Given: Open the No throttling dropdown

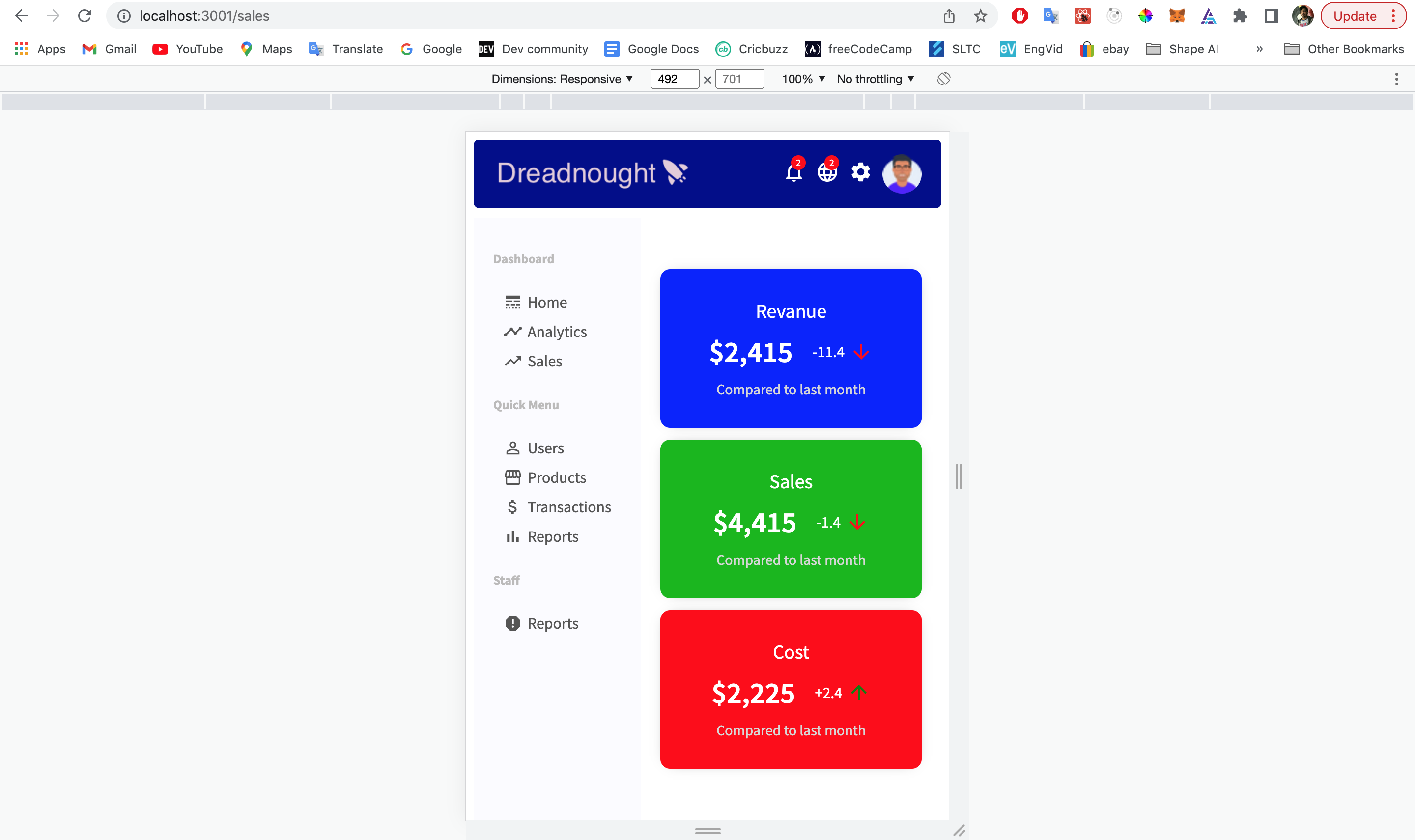Looking at the screenshot, I should coord(874,79).
